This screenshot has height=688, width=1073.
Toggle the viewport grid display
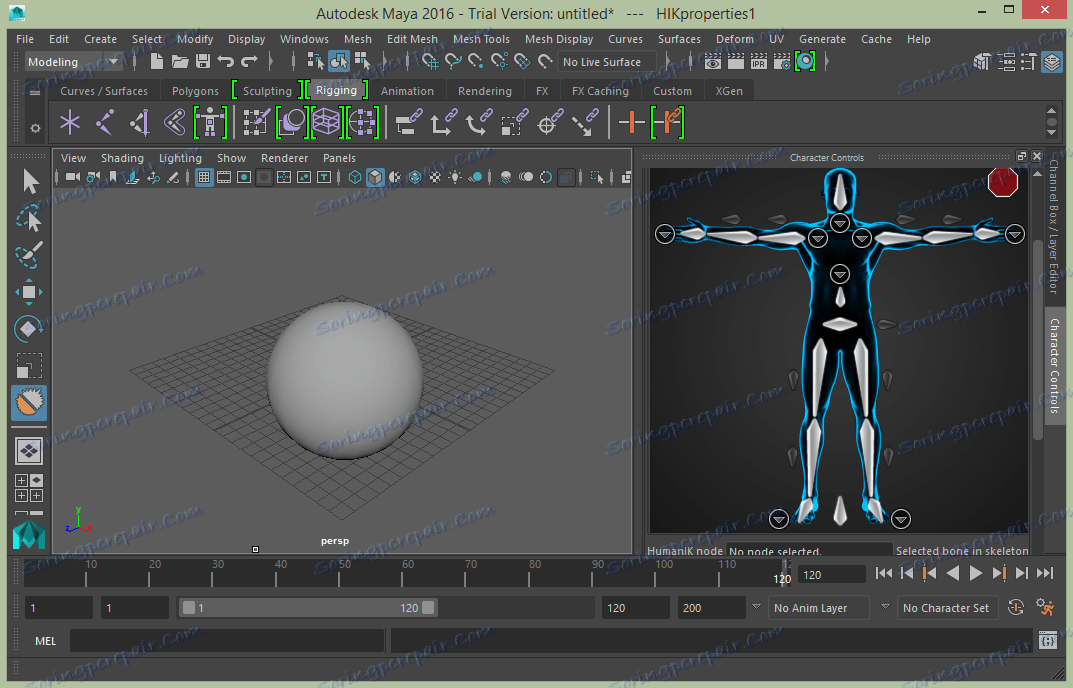pyautogui.click(x=204, y=178)
